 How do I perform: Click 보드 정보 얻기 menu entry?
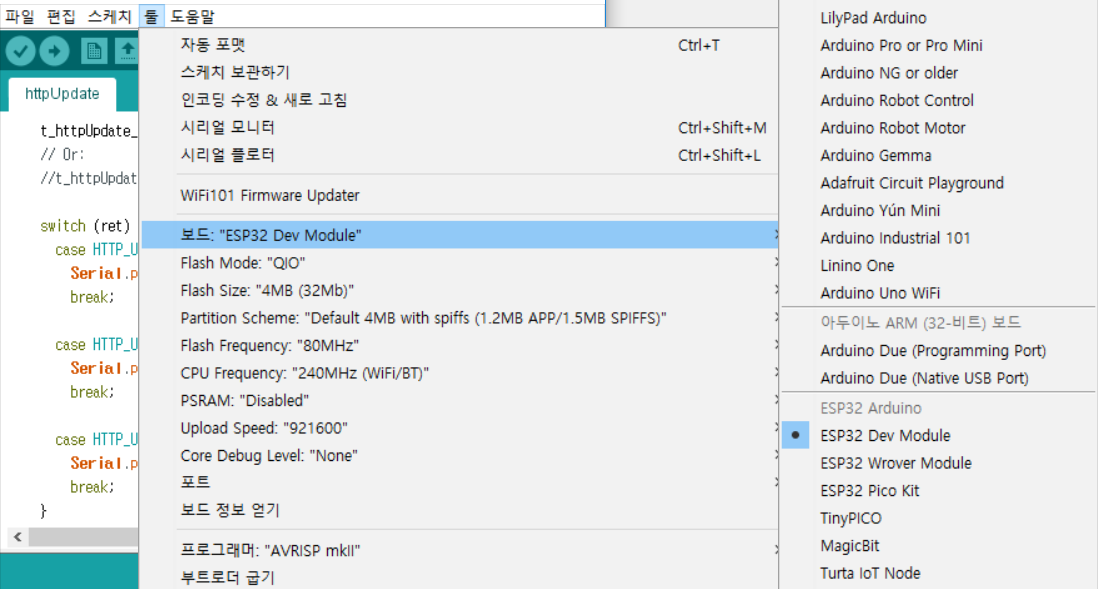tap(459, 510)
